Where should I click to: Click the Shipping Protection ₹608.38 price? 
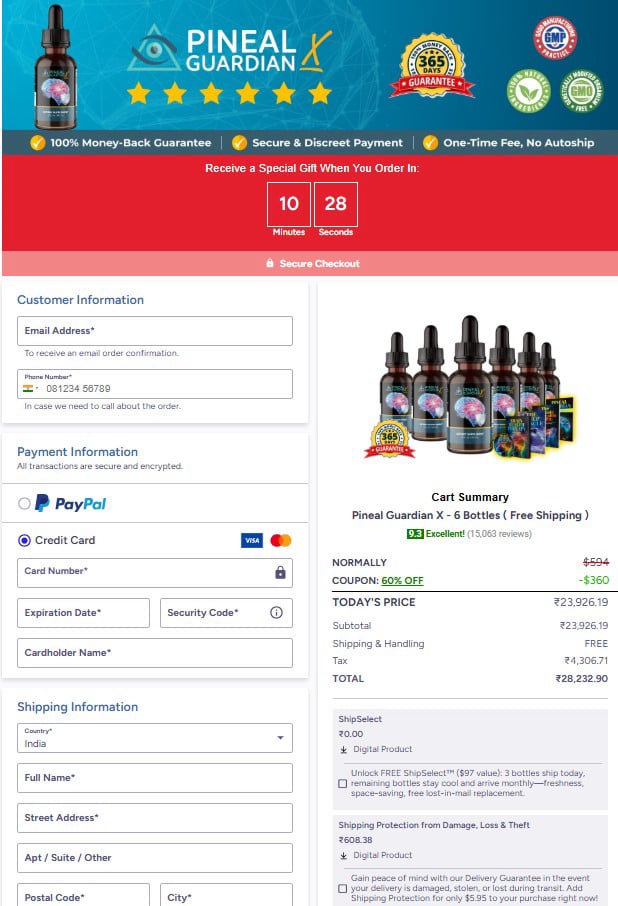(355, 840)
